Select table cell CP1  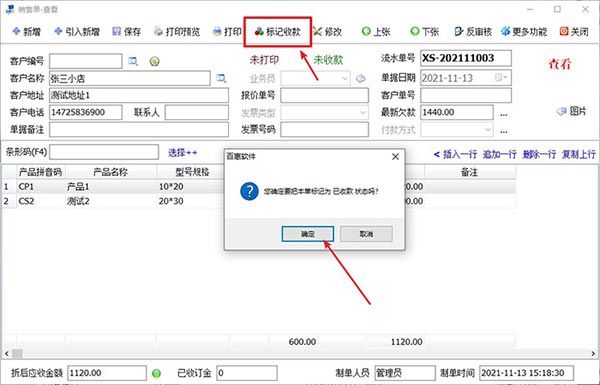pos(41,186)
